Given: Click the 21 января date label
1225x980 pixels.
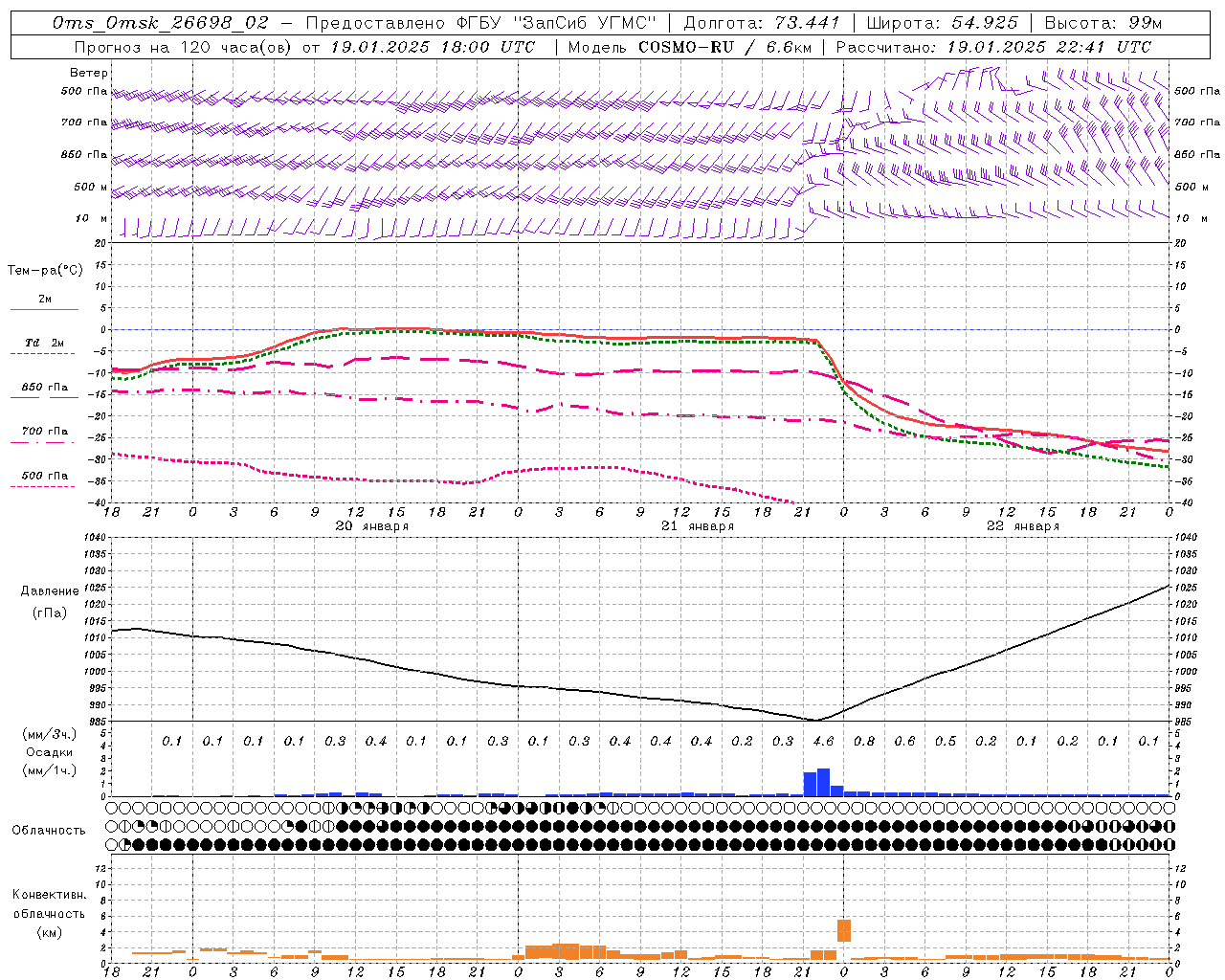Looking at the screenshot, I should (x=698, y=526).
